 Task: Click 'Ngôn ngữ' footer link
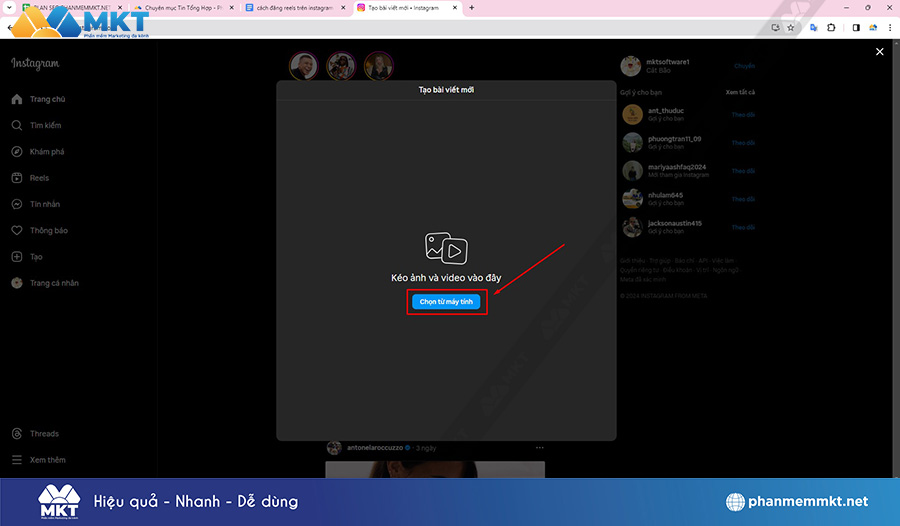tap(726, 270)
